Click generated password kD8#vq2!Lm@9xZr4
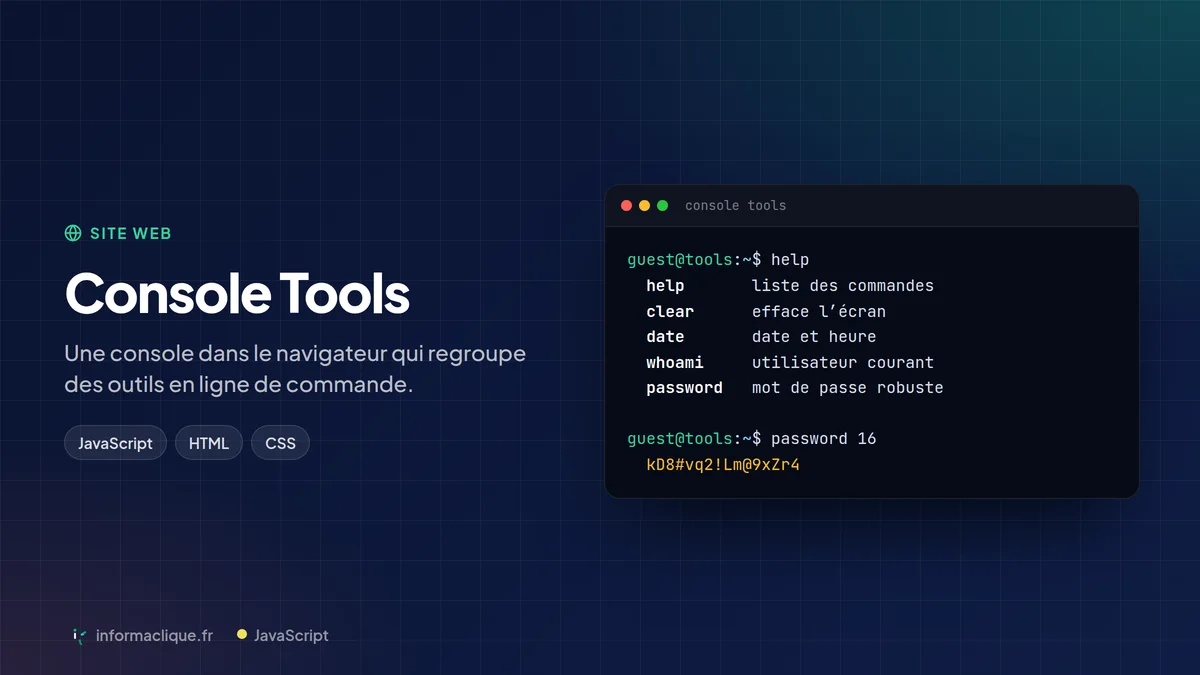This screenshot has height=675, width=1200. (x=723, y=465)
